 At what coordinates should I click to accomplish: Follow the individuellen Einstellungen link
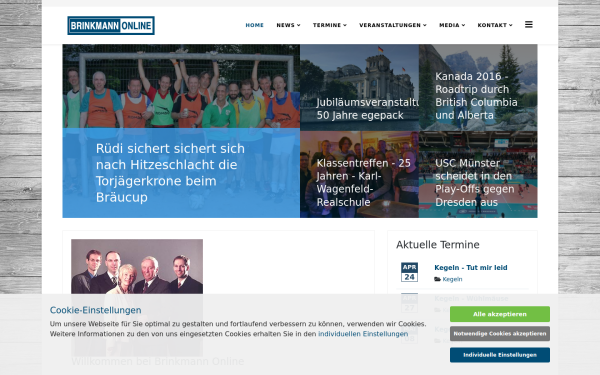point(363,334)
